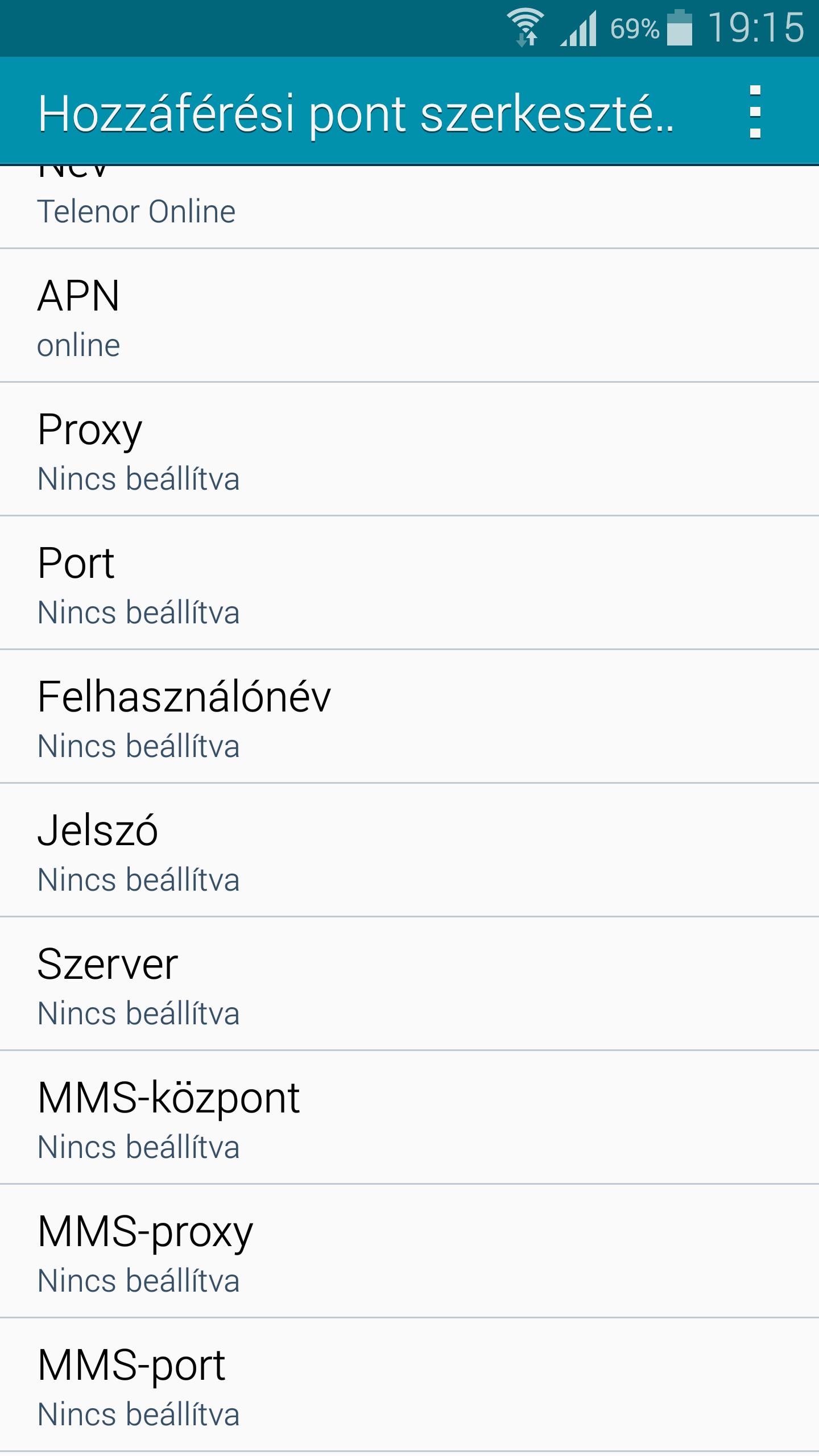Screen dimensions: 819x1456
Task: Open the Port setting
Action: 409,583
